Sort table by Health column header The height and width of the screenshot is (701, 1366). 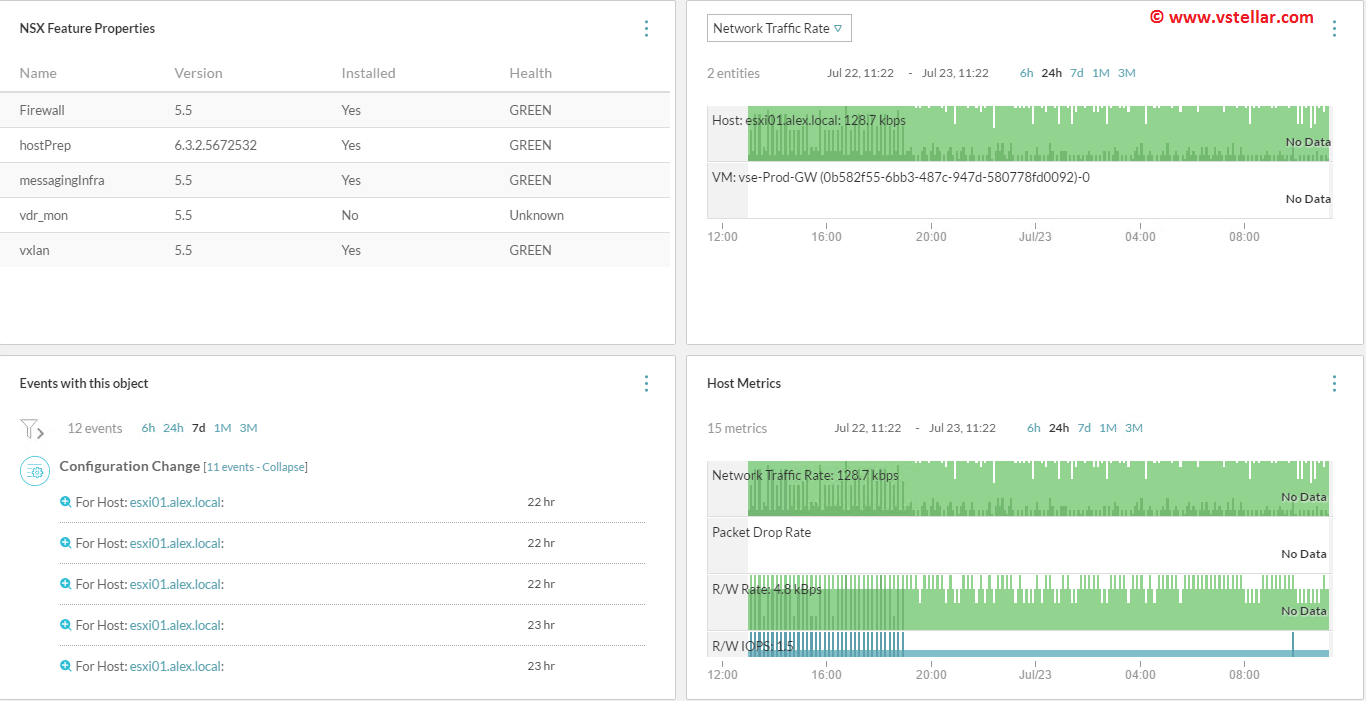coord(530,73)
